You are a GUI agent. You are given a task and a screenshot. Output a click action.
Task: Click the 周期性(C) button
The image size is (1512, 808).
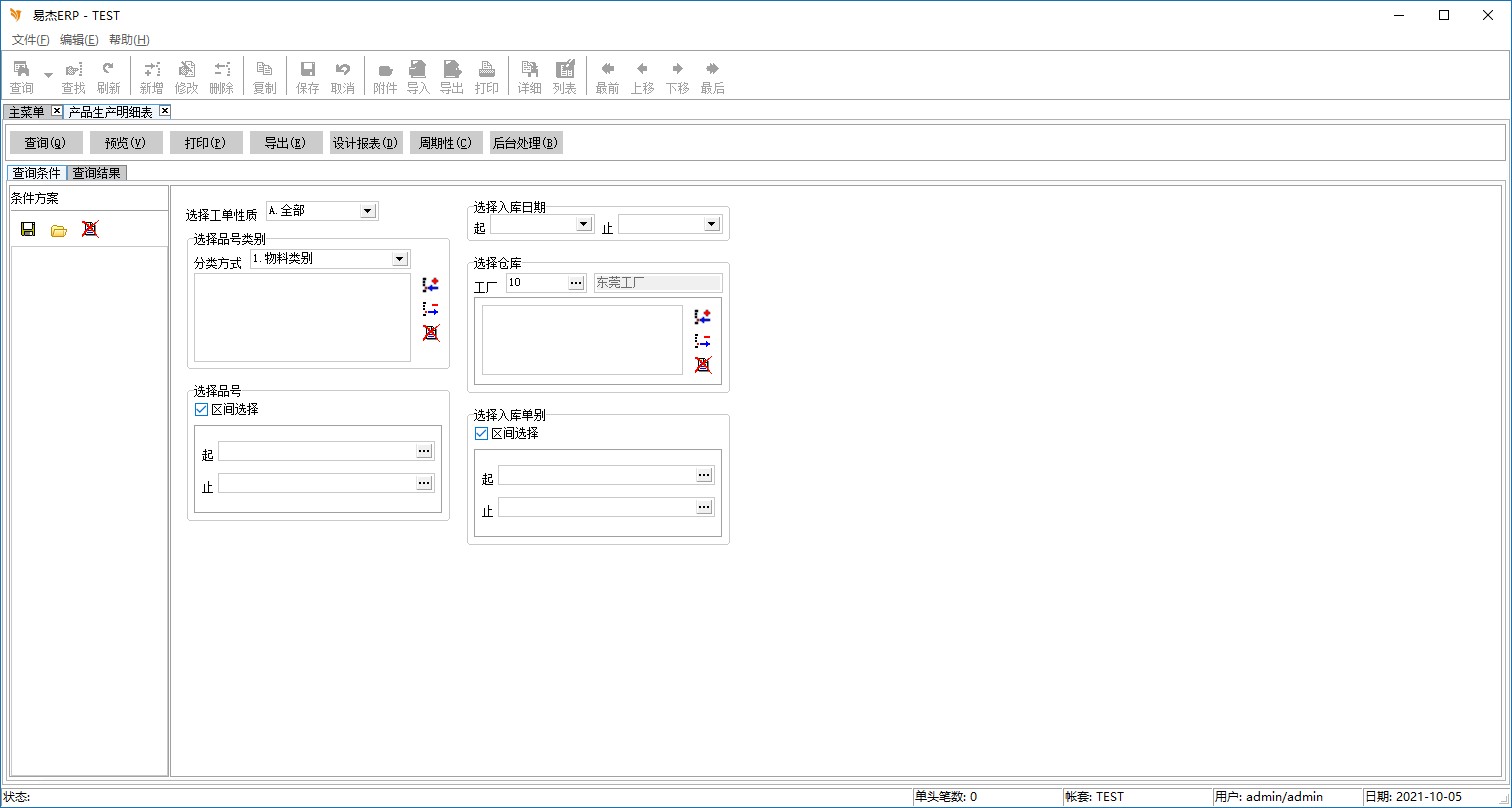pos(446,143)
